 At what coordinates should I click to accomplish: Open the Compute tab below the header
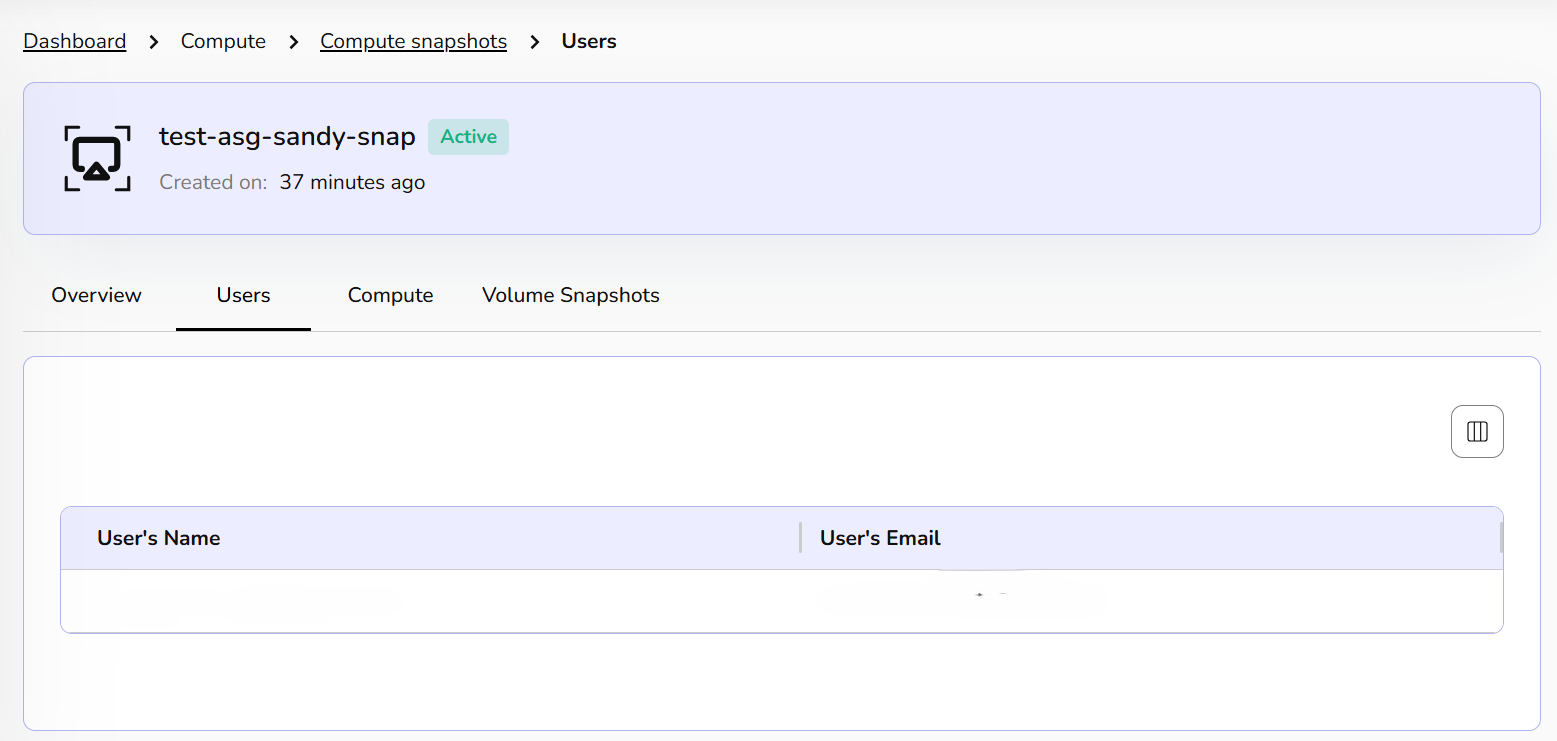(390, 295)
